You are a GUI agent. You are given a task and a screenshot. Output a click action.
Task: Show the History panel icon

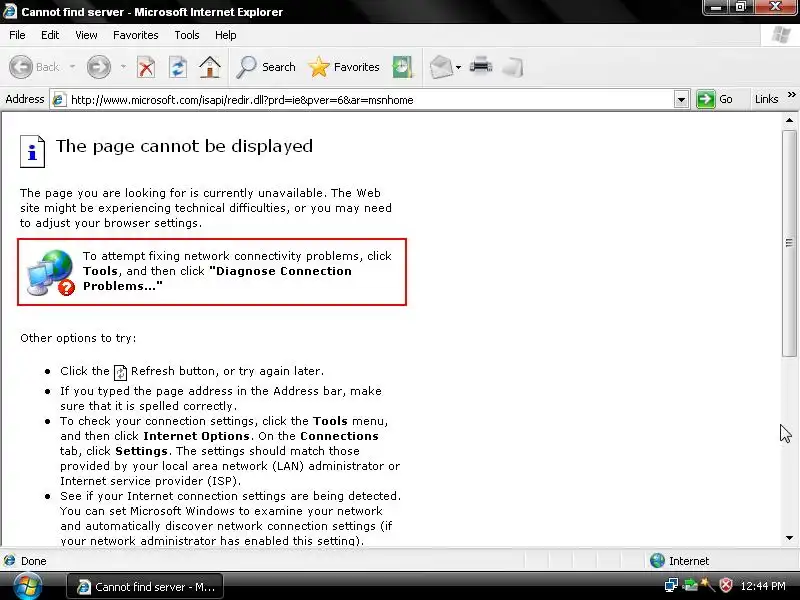[402, 67]
